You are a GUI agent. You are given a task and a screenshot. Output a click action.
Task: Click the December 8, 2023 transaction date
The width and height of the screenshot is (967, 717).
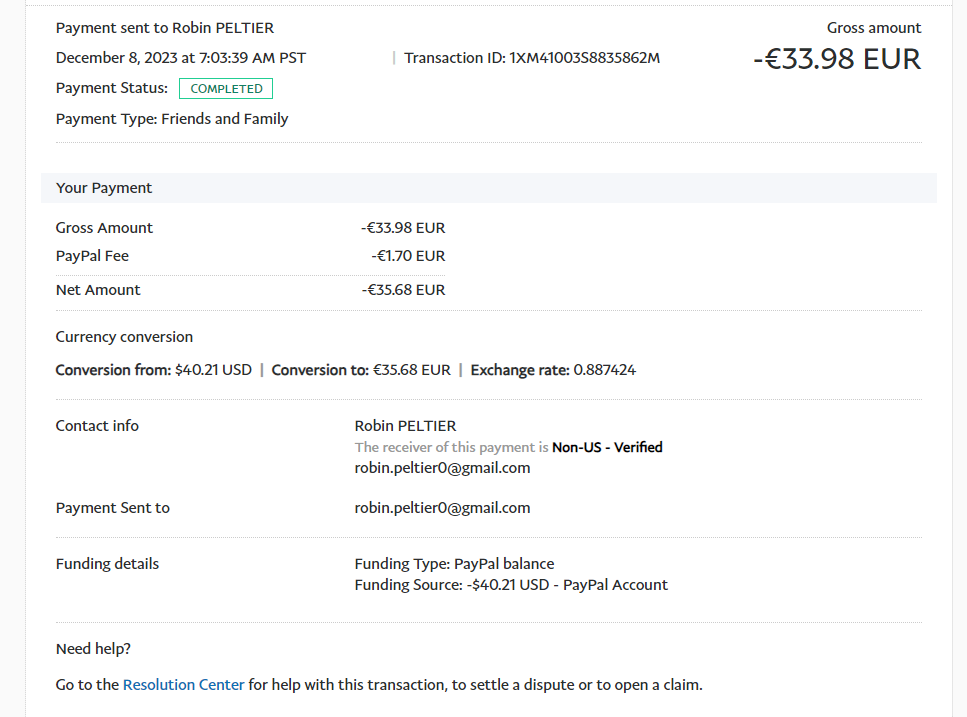click(x=181, y=58)
